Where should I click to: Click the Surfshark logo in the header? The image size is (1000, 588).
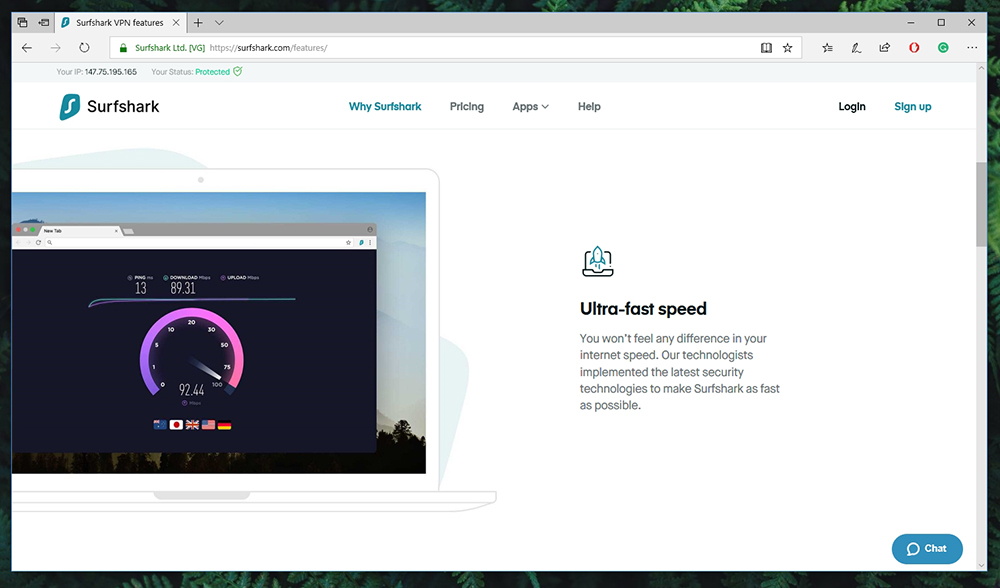coord(109,107)
